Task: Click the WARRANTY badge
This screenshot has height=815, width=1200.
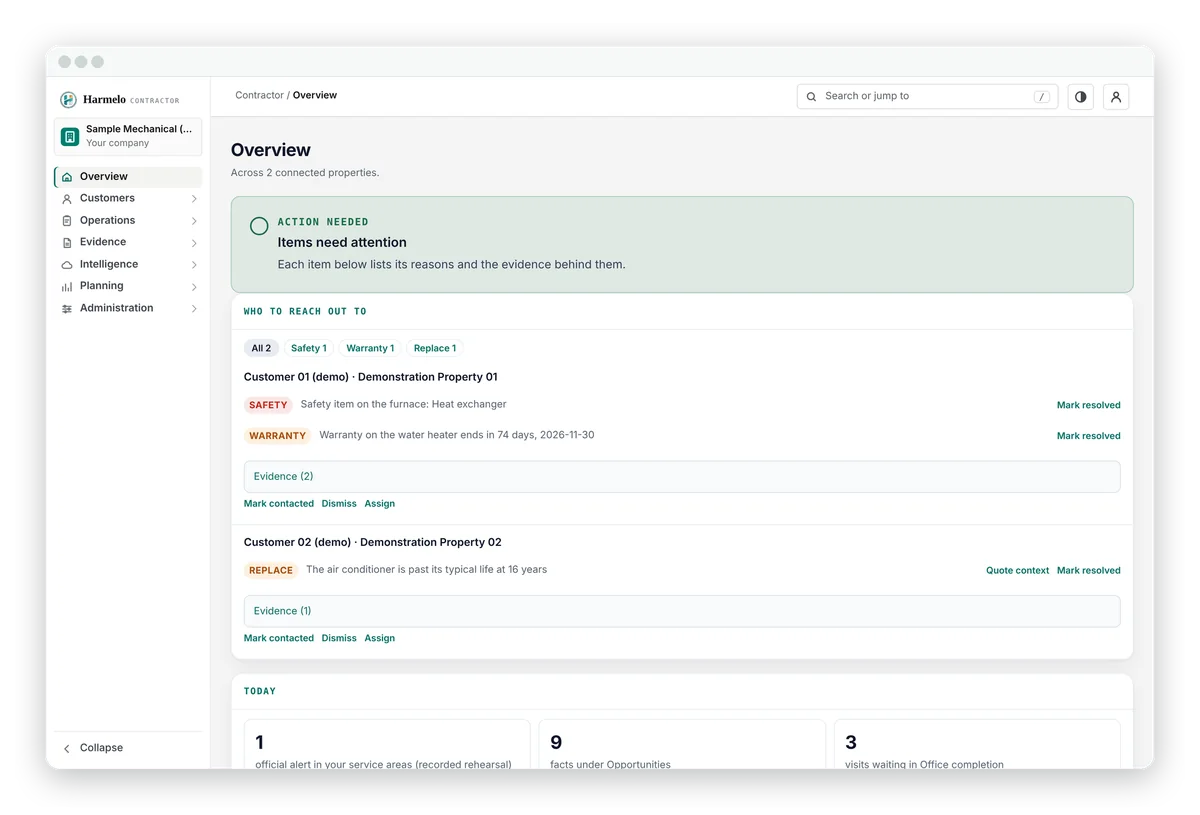Action: (x=277, y=436)
